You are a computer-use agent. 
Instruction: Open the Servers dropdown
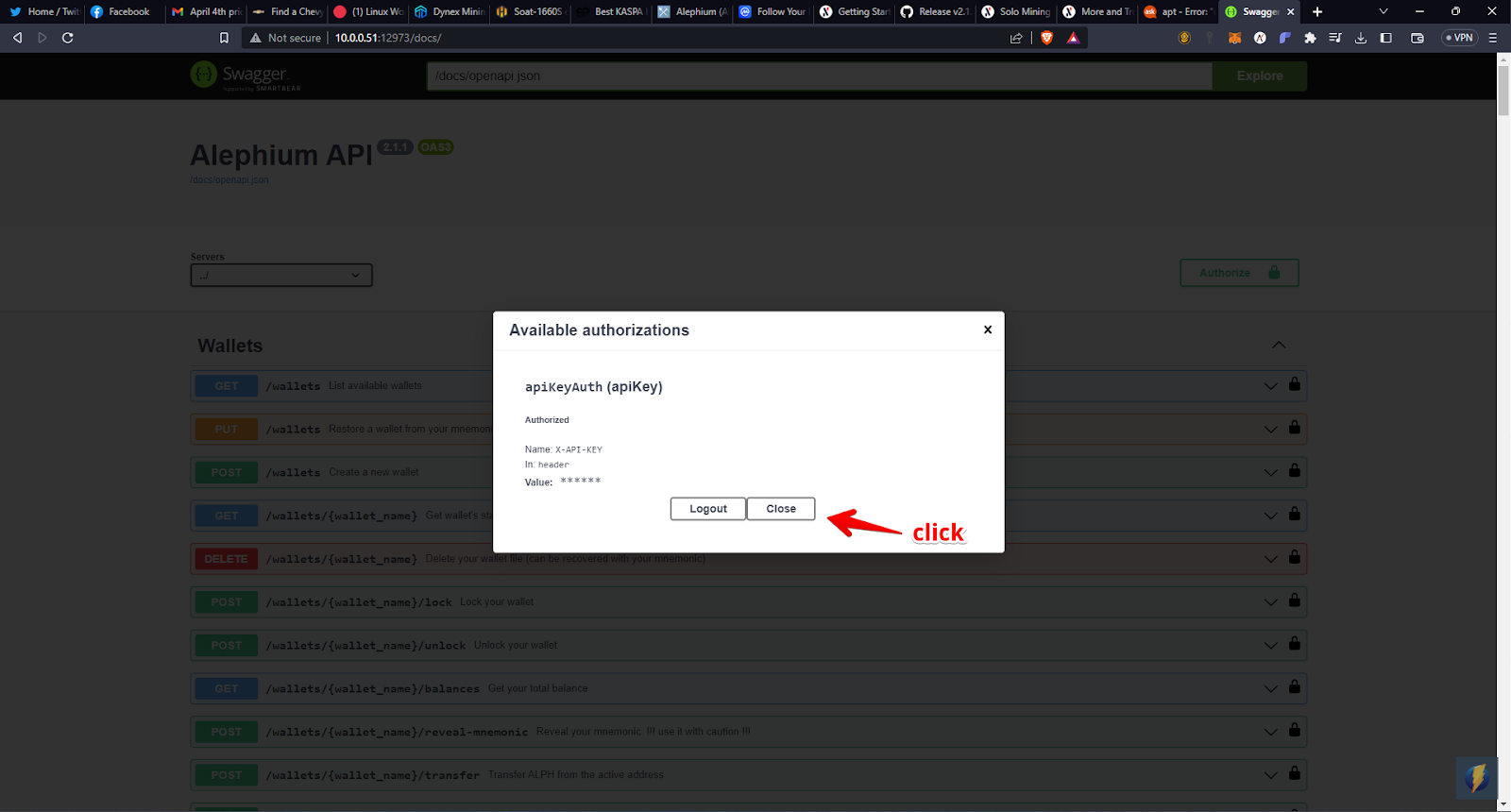click(x=281, y=275)
